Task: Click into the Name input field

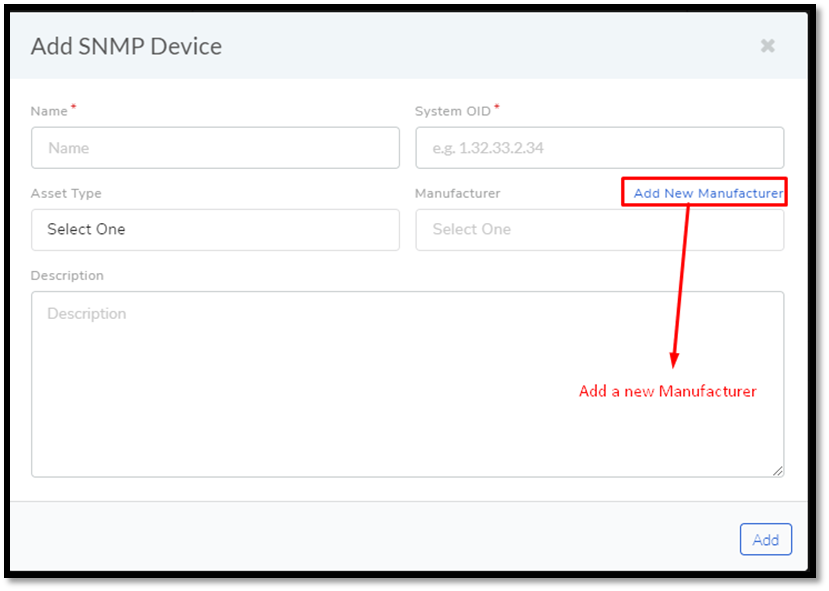Action: point(215,147)
